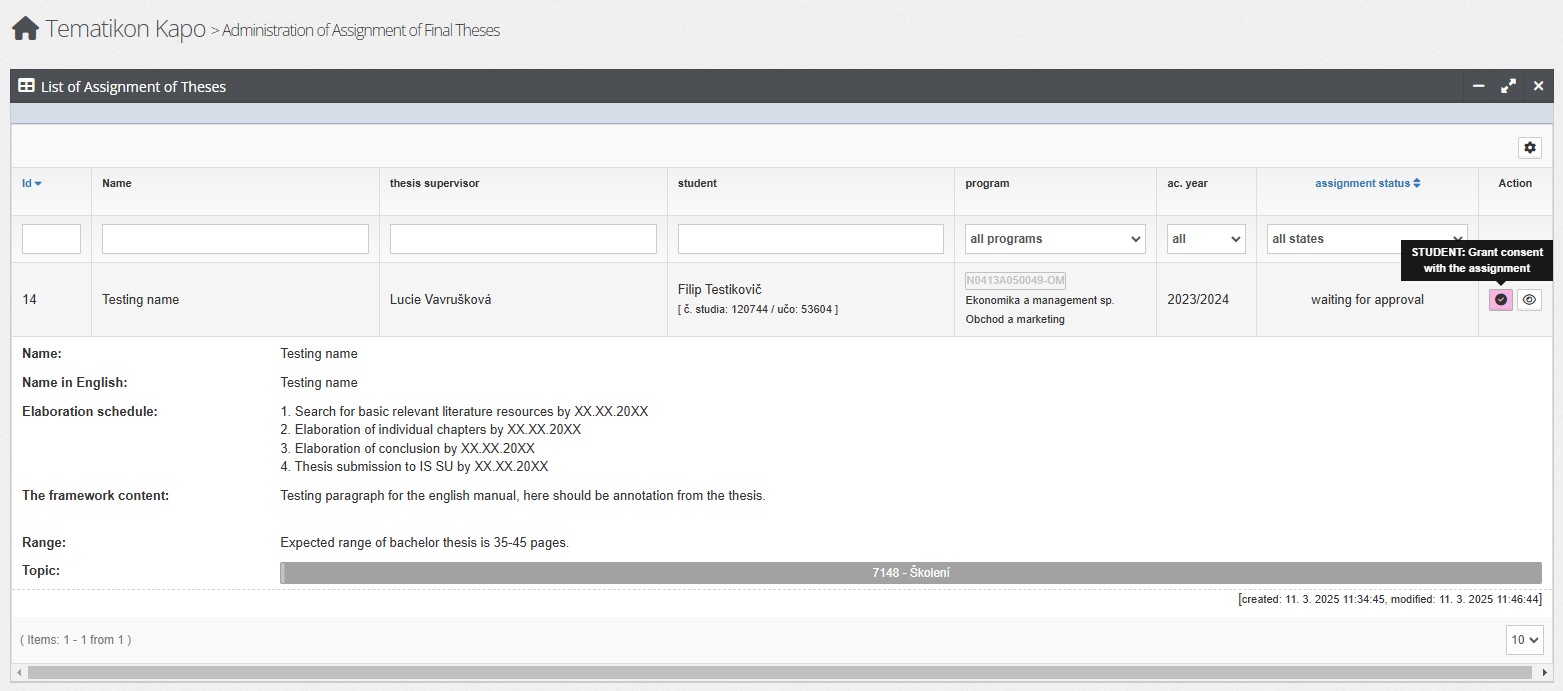Click the horizontal scrollbar at the bottom
1563x691 pixels.
pos(780,672)
